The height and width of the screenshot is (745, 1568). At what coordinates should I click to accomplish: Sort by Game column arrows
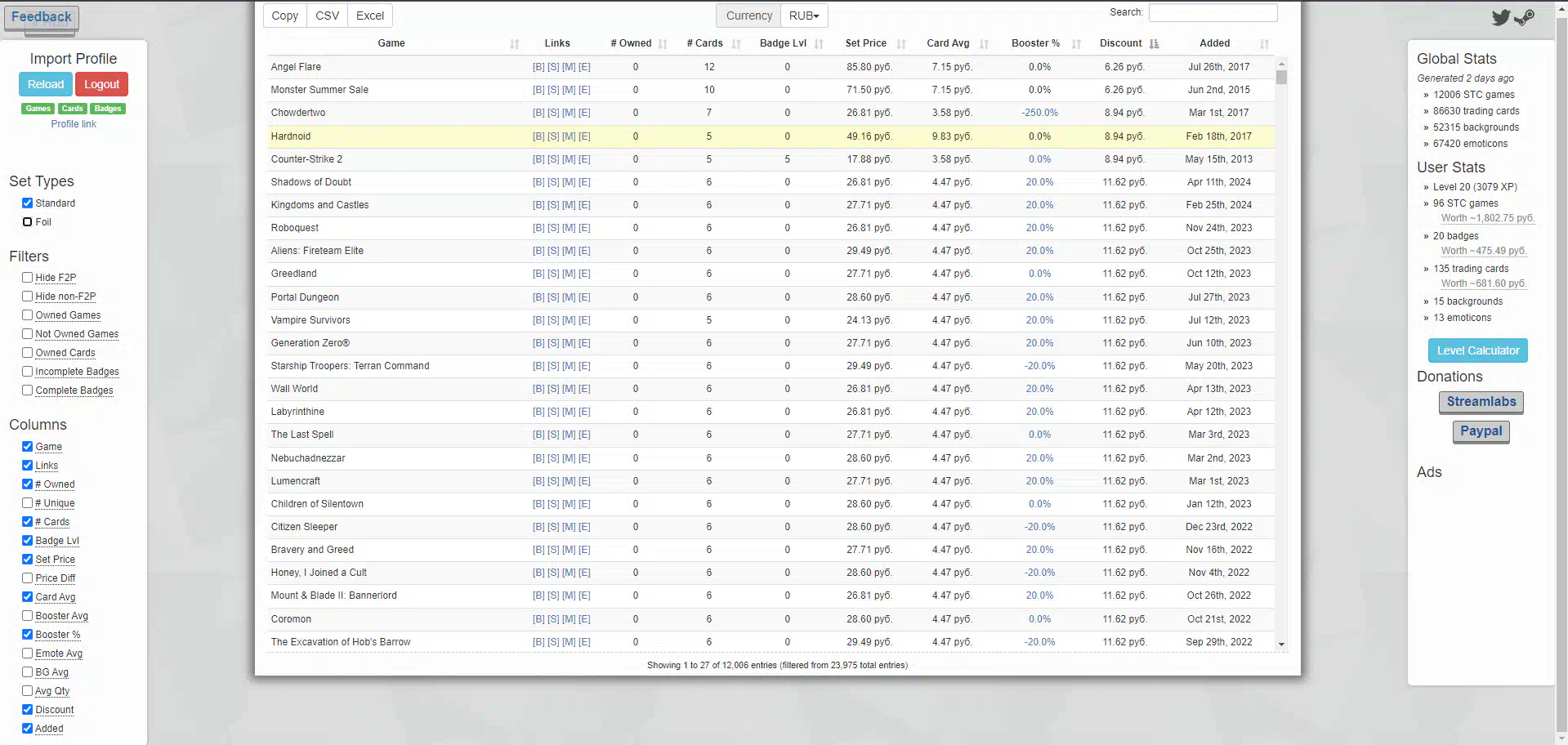[x=514, y=44]
